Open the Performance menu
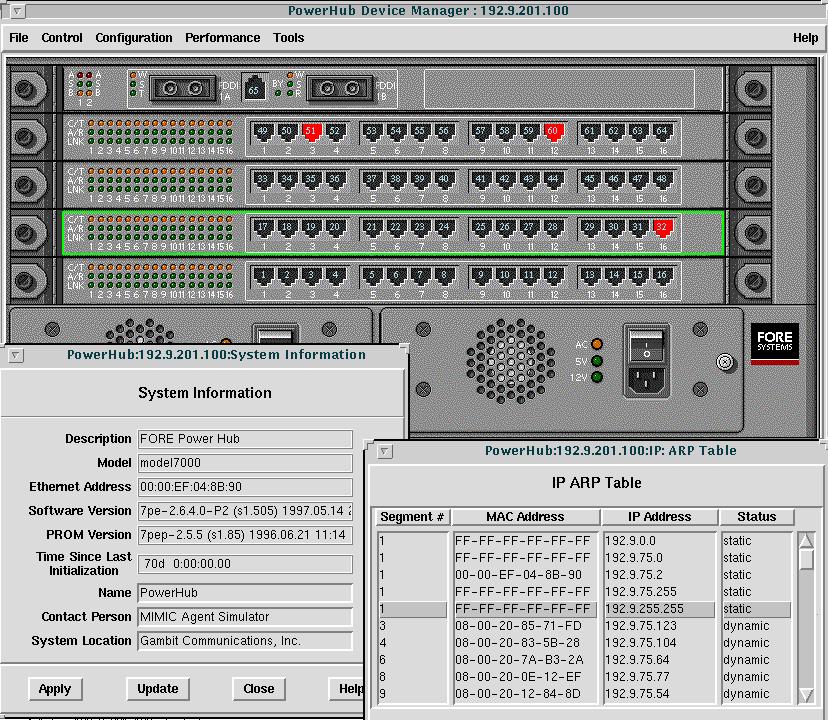Viewport: 828px width, 720px height. coord(222,38)
